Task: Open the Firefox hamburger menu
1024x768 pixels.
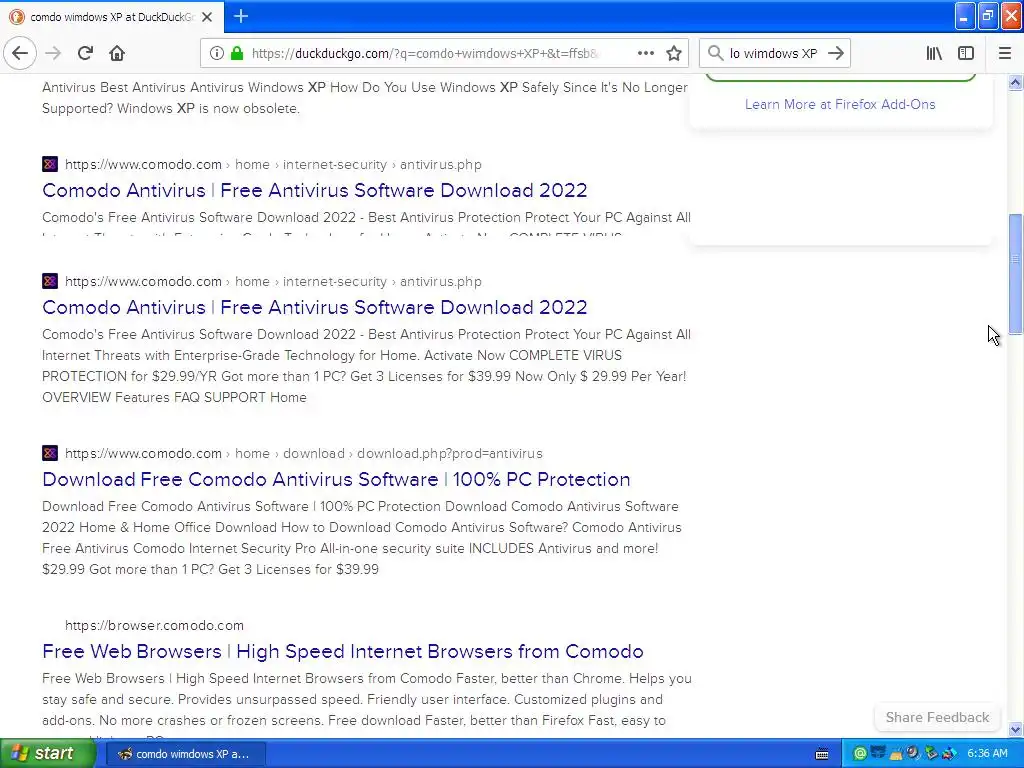Action: (x=1004, y=54)
